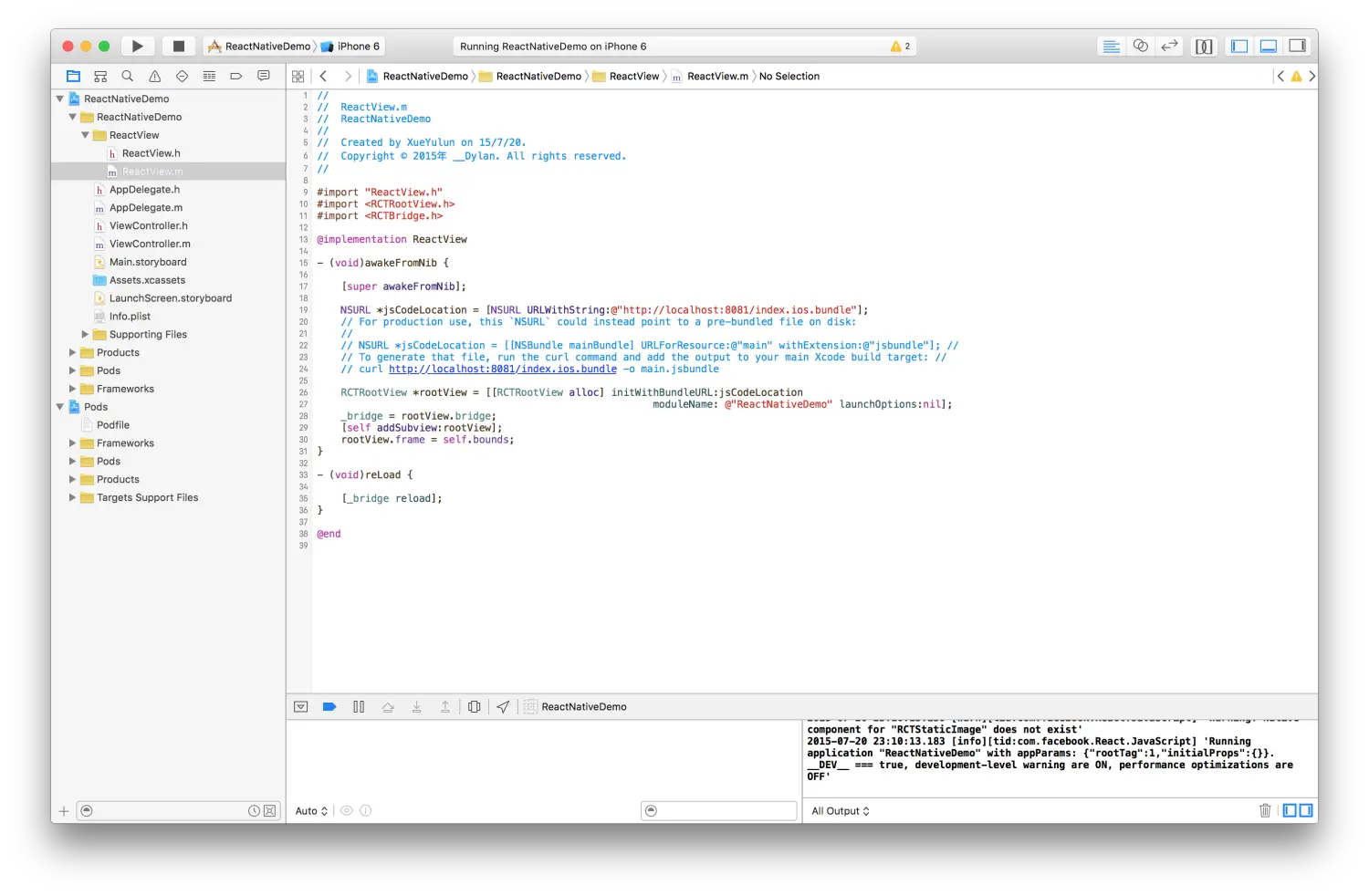Collapse the Pods project
The image size is (1369, 896).
click(60, 407)
